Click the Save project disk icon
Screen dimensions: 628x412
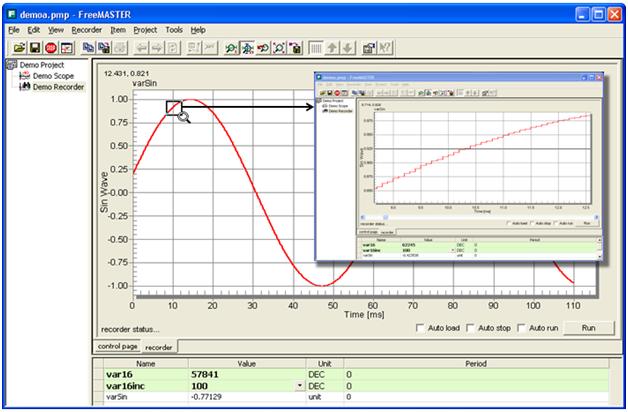pos(35,48)
